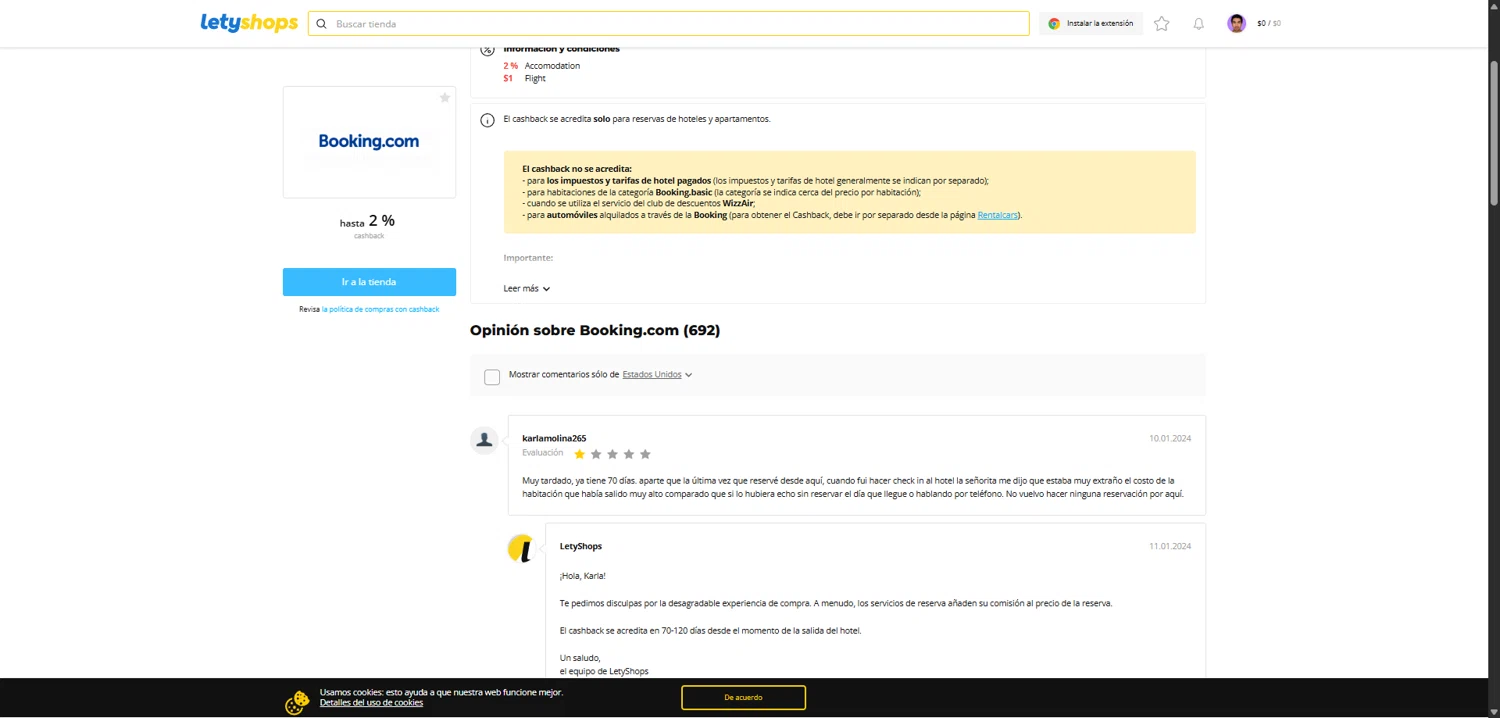Screen dimensions: 1500x718
Task: Click the first yellow rating star
Action: [x=579, y=454]
